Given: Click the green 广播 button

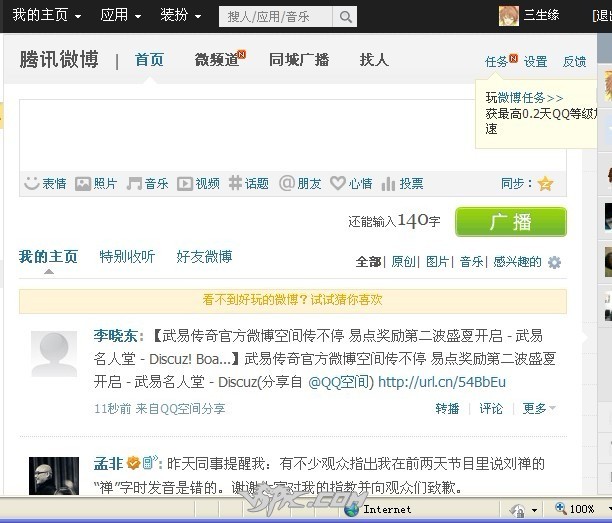Looking at the screenshot, I should click(511, 222).
